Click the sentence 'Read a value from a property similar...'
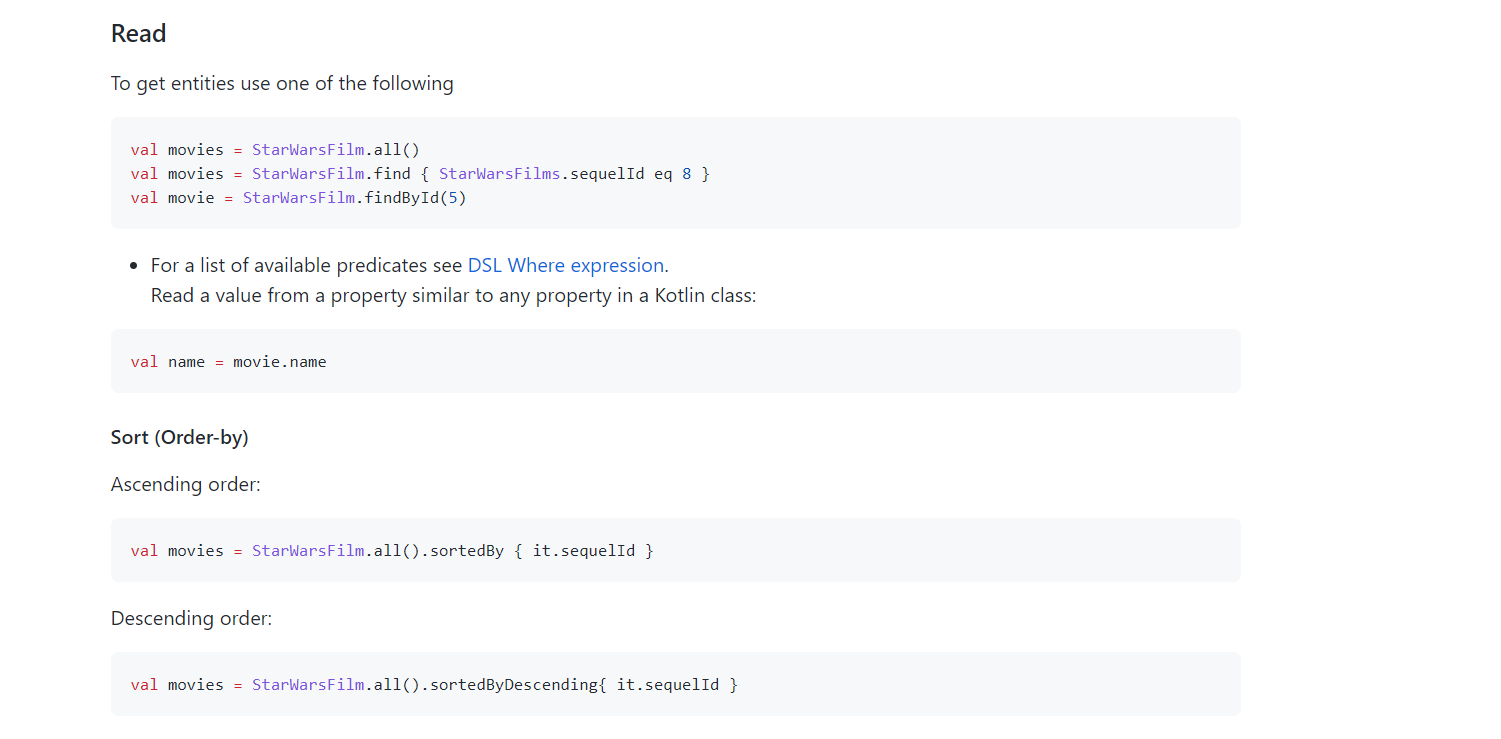Screen dimensions: 1501x739 point(454,296)
